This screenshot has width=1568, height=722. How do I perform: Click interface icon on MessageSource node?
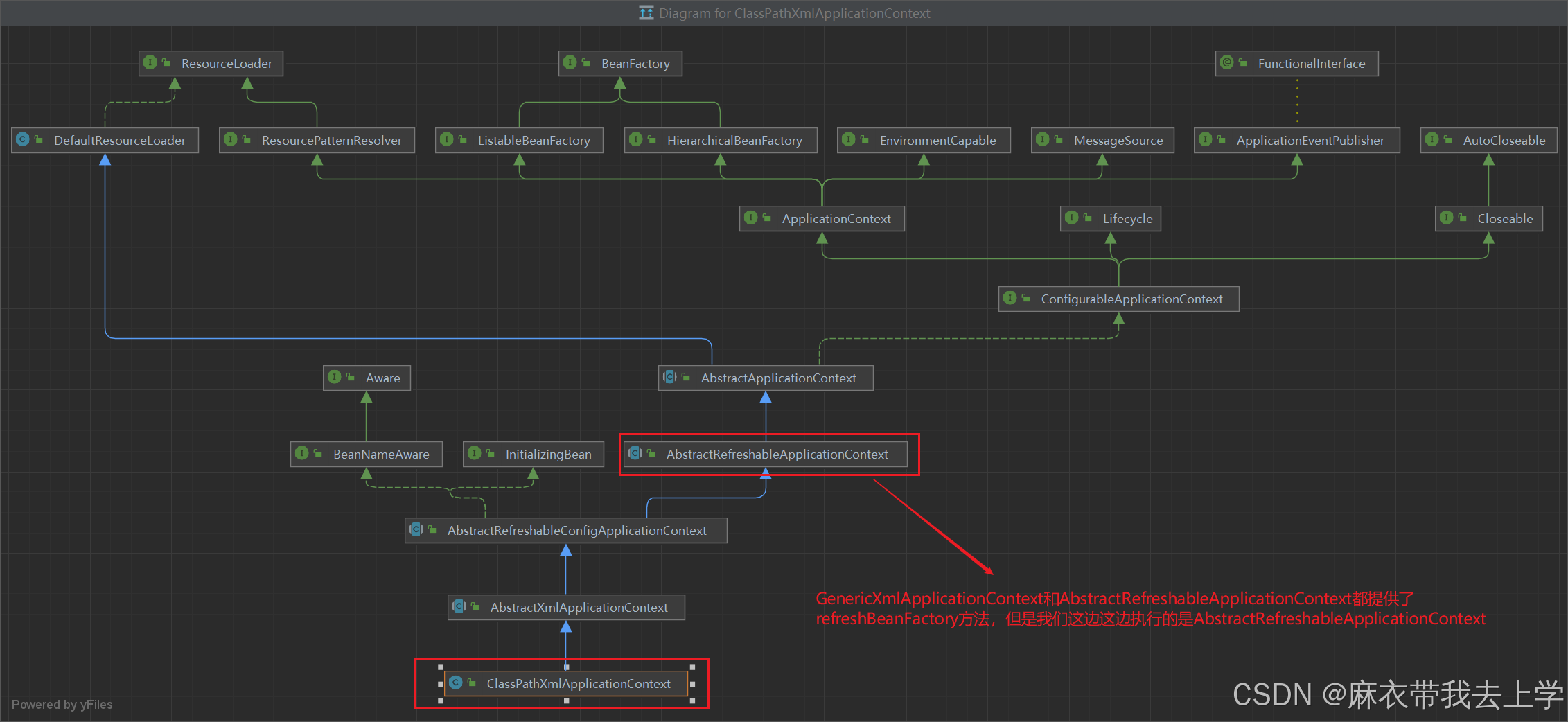tap(1043, 139)
